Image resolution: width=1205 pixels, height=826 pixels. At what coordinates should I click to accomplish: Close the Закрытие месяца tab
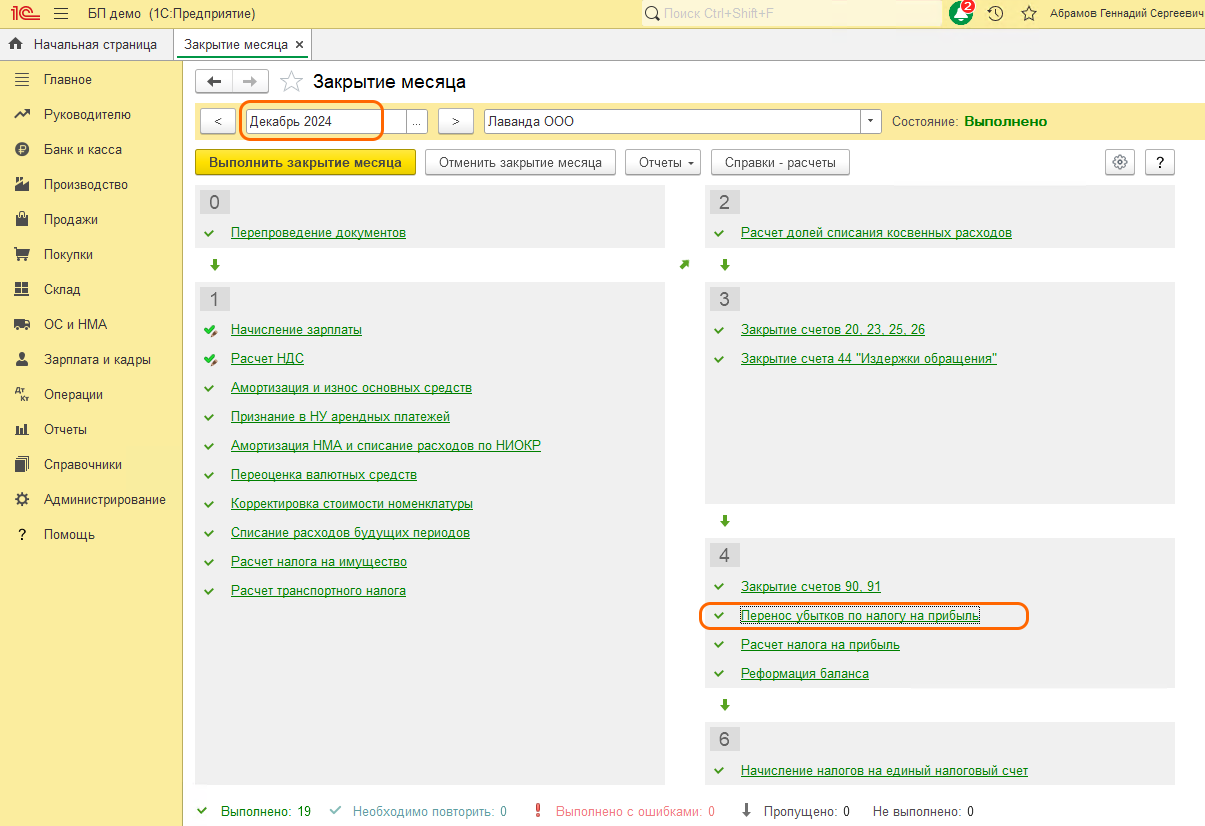pos(300,45)
